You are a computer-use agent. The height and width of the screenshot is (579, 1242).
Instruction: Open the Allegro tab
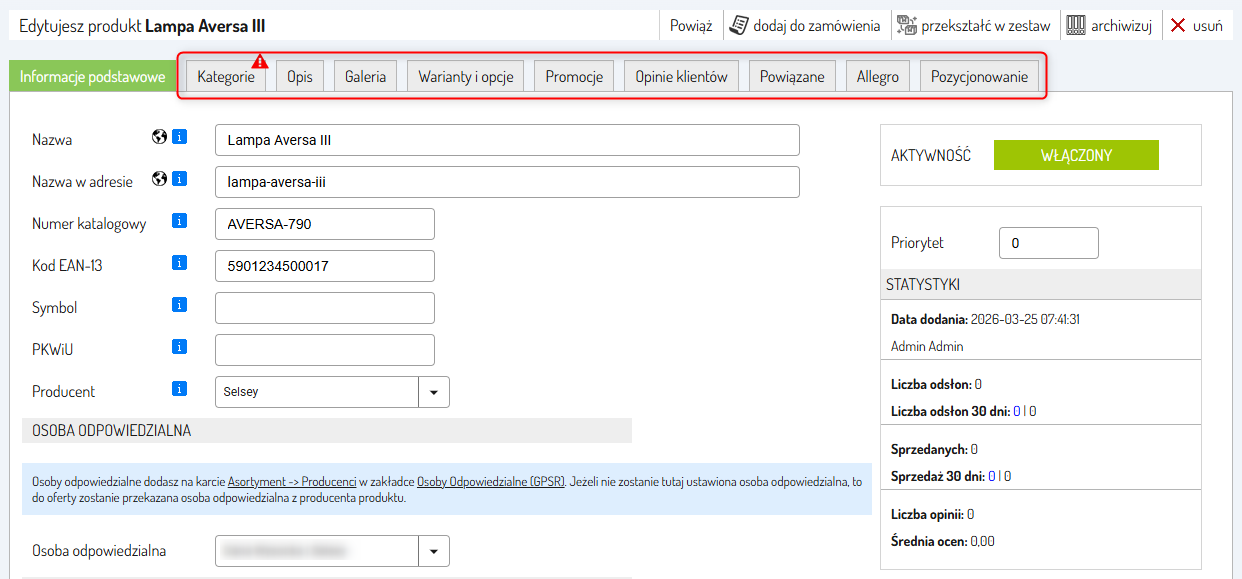[x=877, y=77]
